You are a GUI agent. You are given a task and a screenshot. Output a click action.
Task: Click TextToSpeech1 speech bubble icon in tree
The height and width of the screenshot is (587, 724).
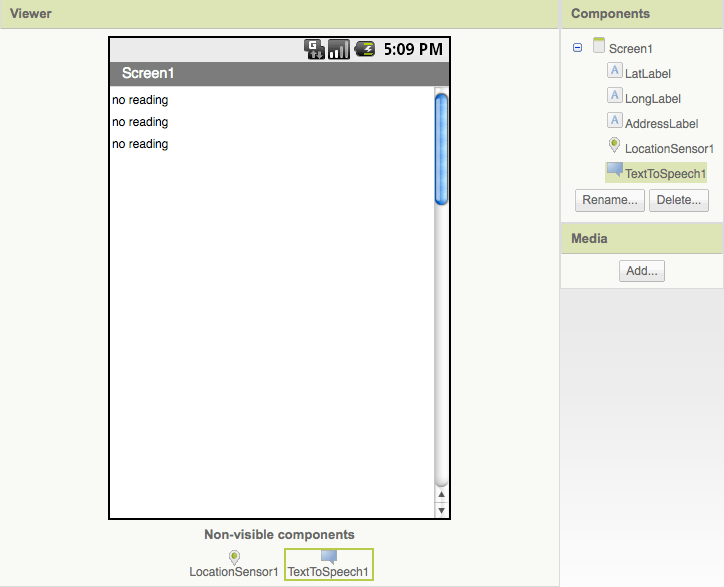pyautogui.click(x=615, y=169)
